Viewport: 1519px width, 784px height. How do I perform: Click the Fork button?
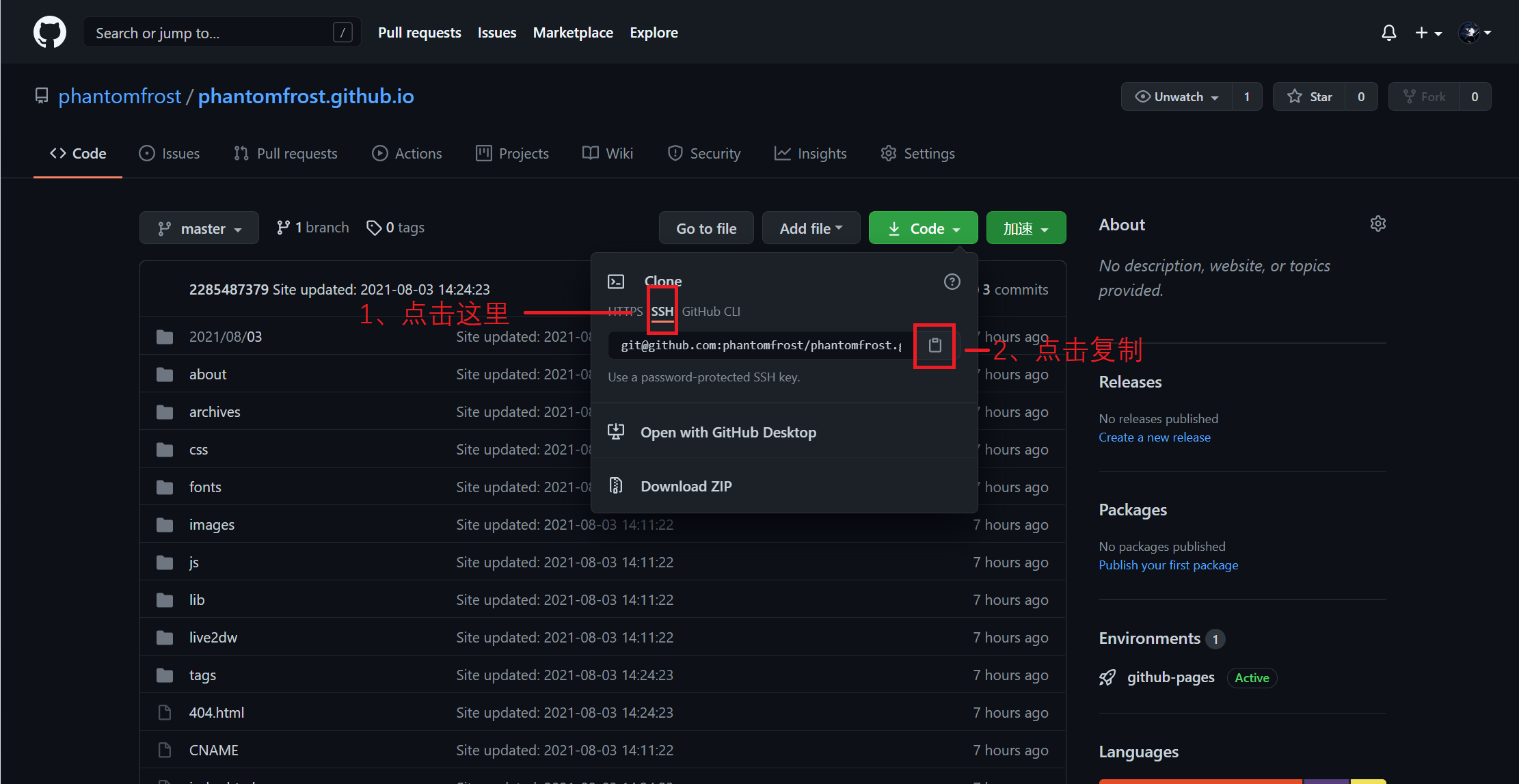coord(1423,96)
